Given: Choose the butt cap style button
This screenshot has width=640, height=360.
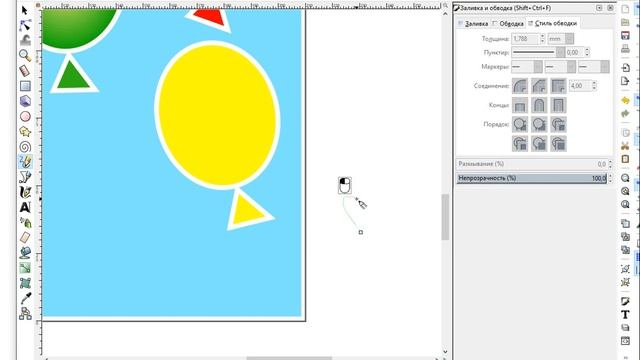Looking at the screenshot, I should (520, 105).
